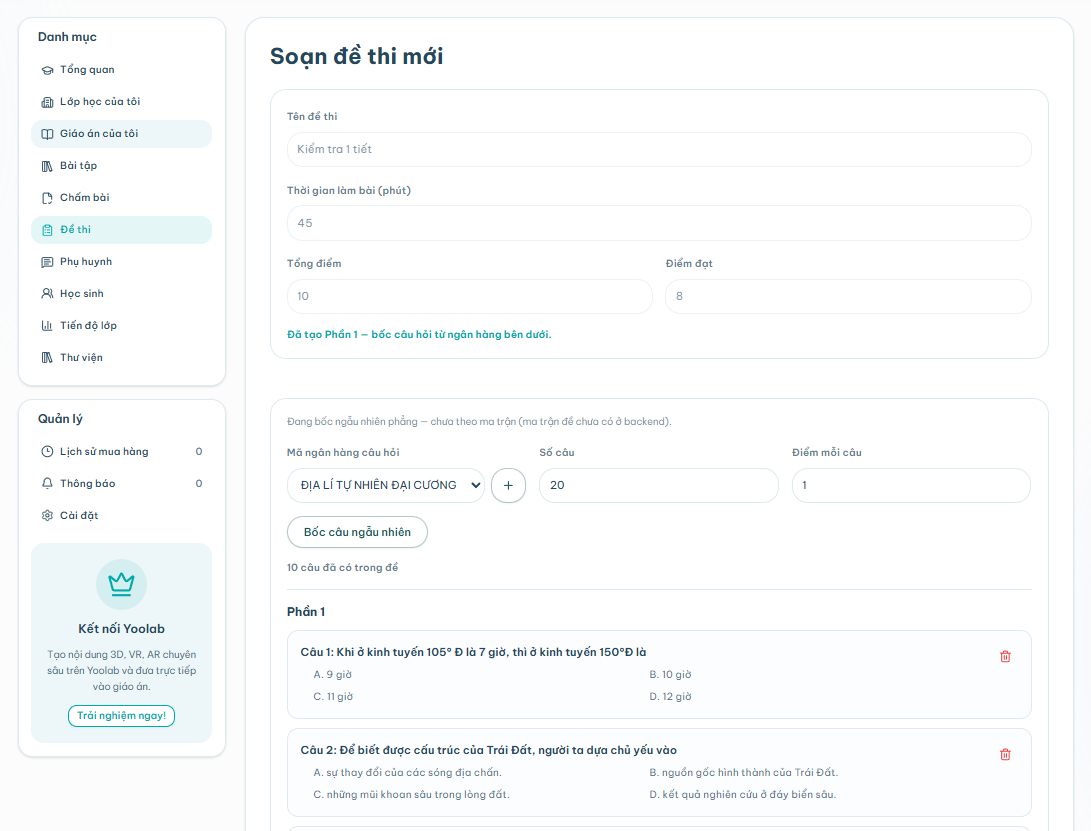Click the plus button next to question bank
The image size is (1091, 831).
[509, 485]
